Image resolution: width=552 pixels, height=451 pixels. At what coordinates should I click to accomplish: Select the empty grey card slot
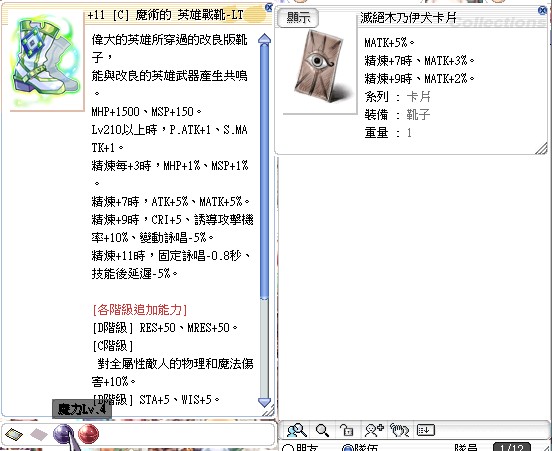point(39,434)
